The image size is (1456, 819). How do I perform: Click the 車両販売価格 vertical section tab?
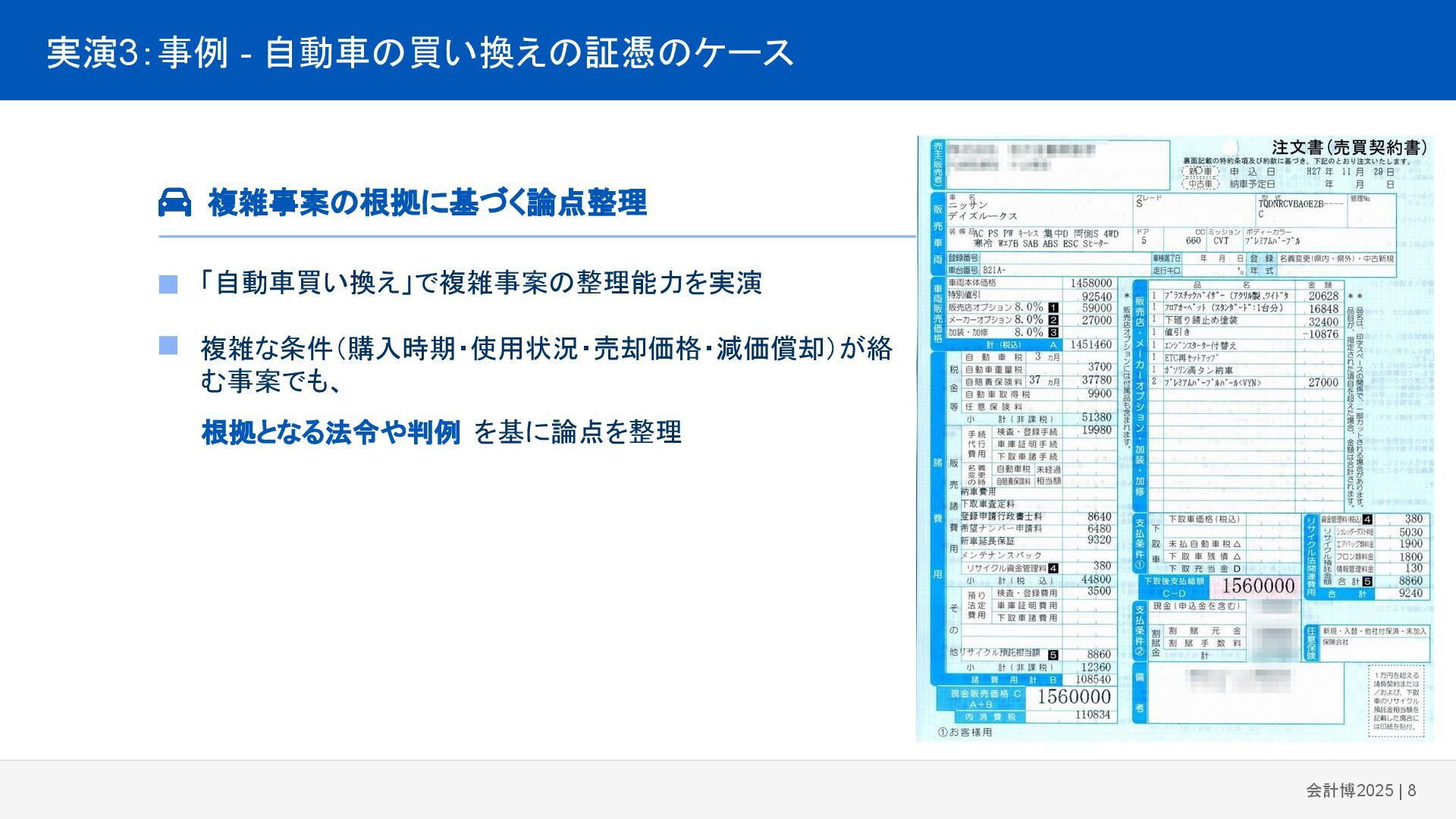tap(938, 313)
